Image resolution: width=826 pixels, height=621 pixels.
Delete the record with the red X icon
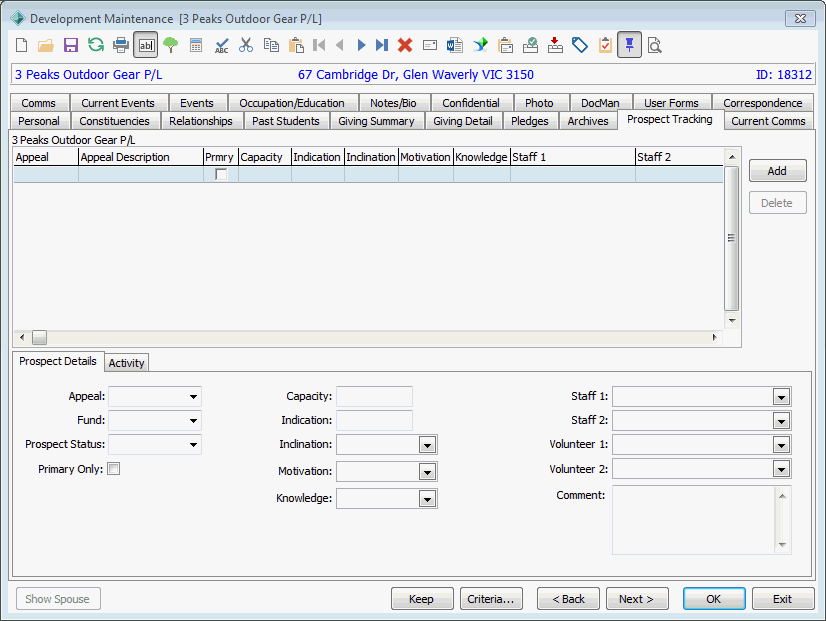pyautogui.click(x=405, y=45)
